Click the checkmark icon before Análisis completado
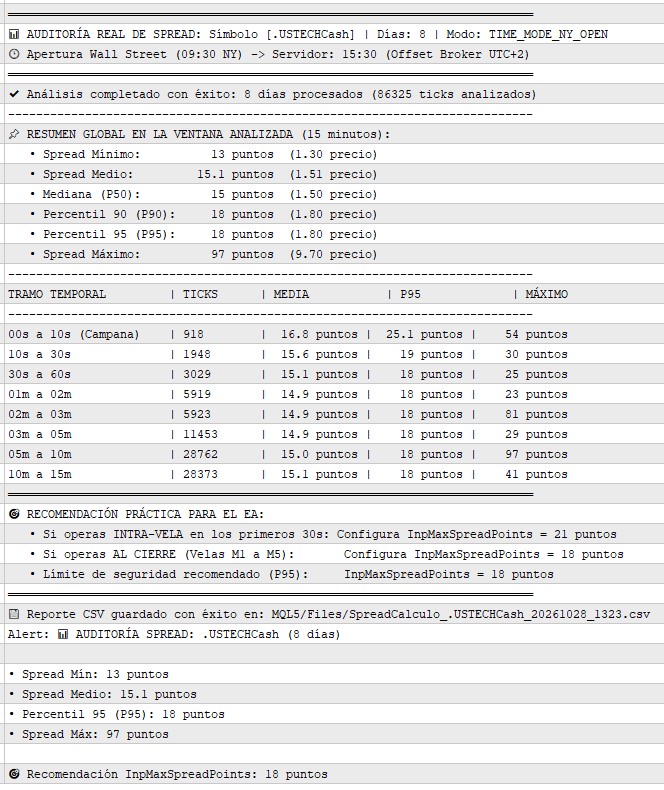 tap(14, 94)
